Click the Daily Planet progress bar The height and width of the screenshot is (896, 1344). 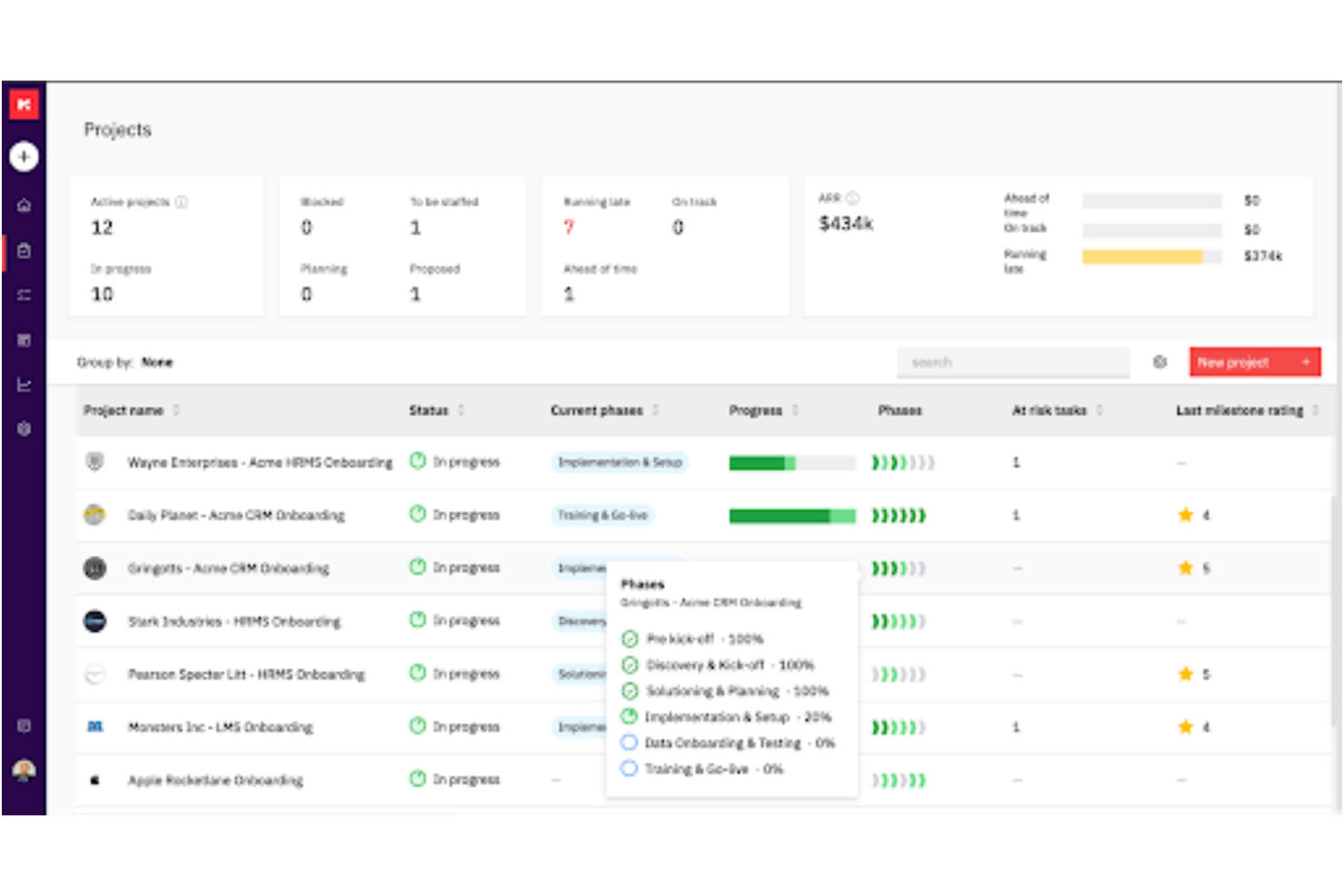[792, 516]
